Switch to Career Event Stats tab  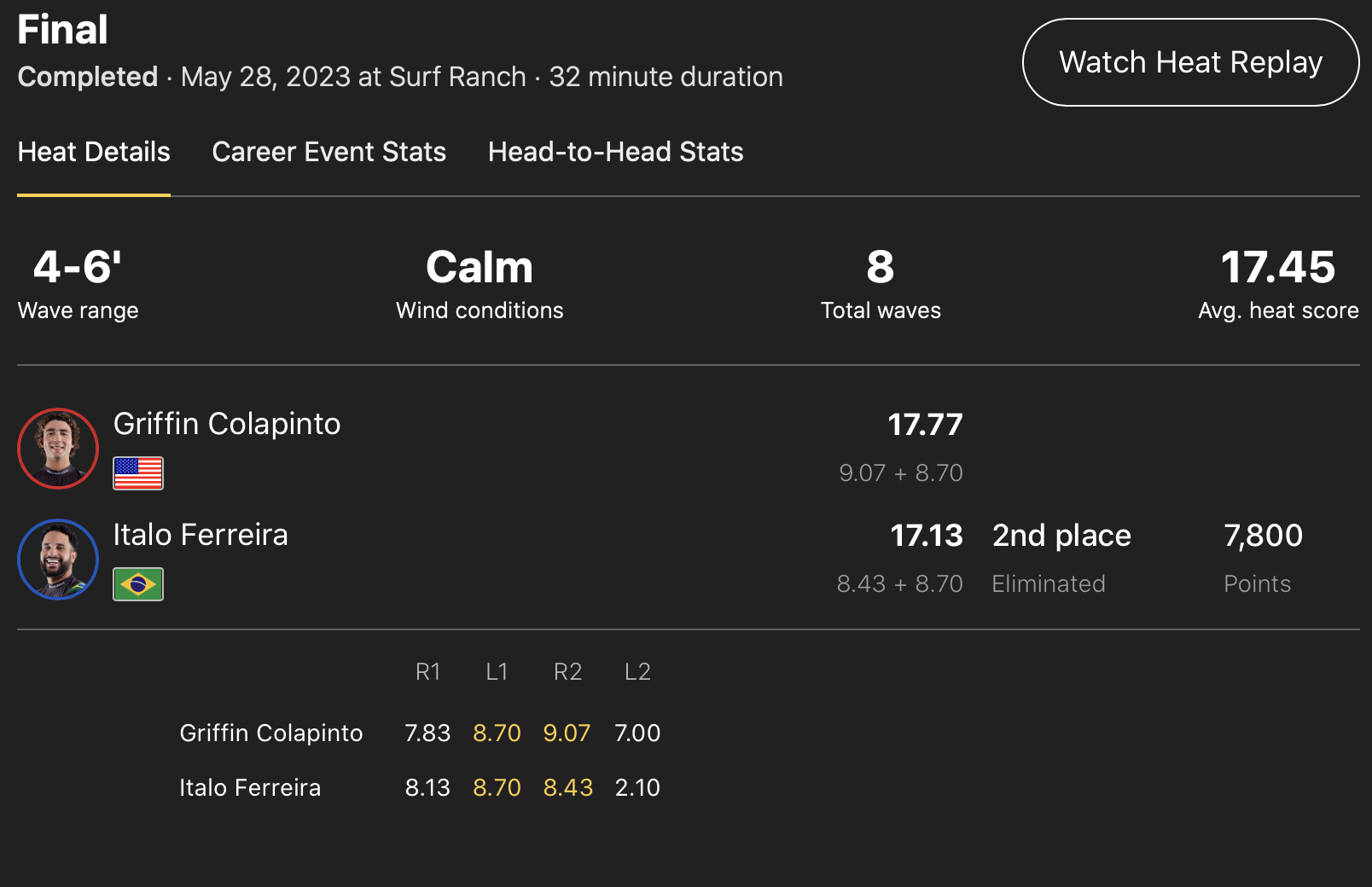[x=328, y=152]
